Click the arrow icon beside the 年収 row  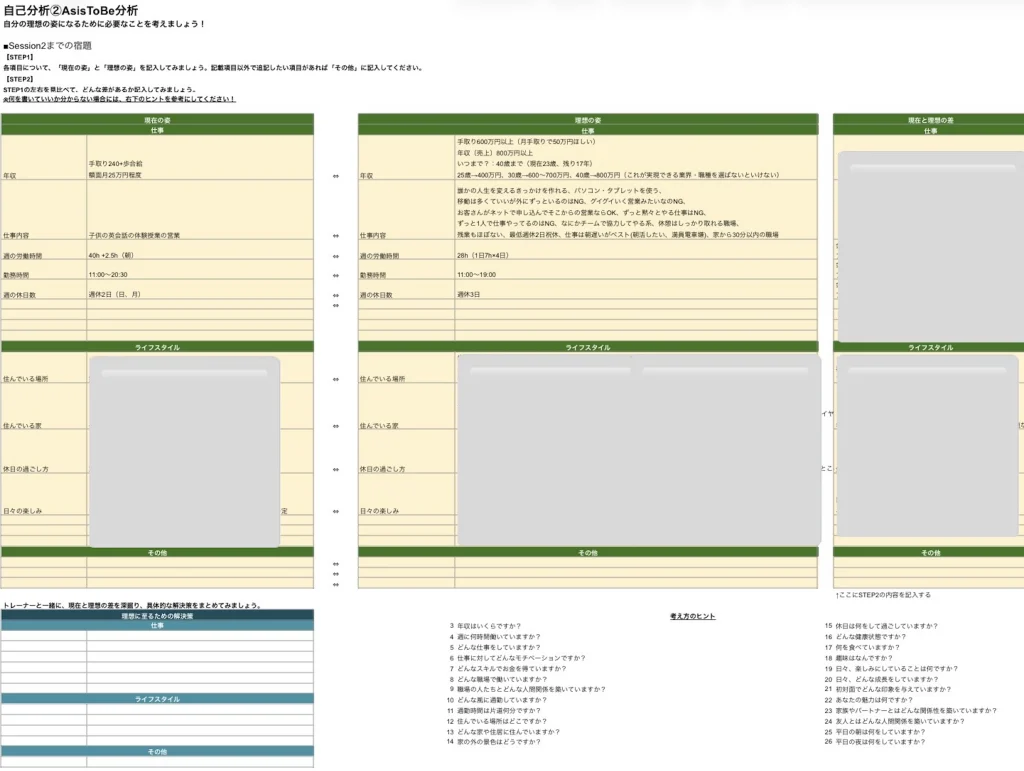tap(336, 175)
